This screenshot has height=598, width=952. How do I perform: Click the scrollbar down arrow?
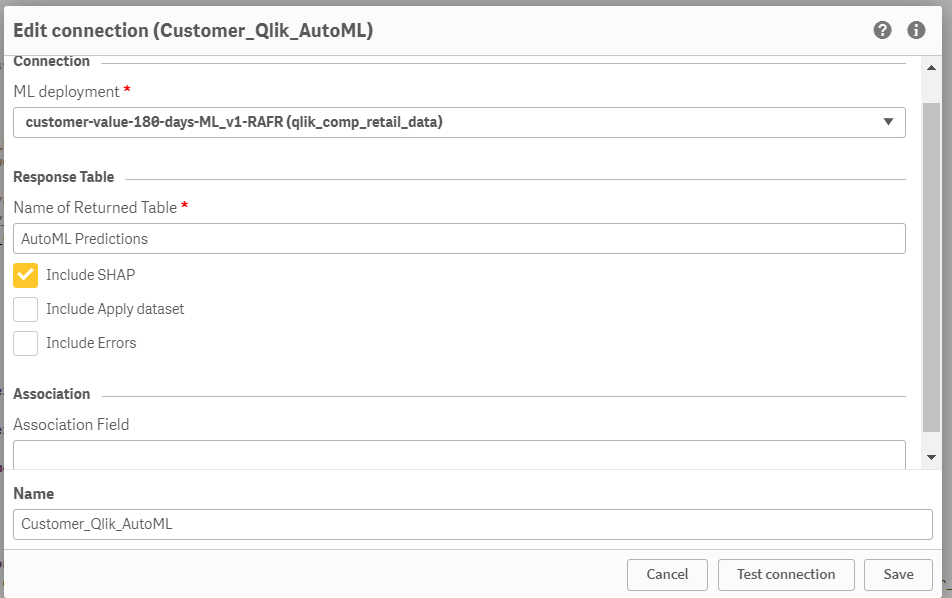[x=931, y=457]
